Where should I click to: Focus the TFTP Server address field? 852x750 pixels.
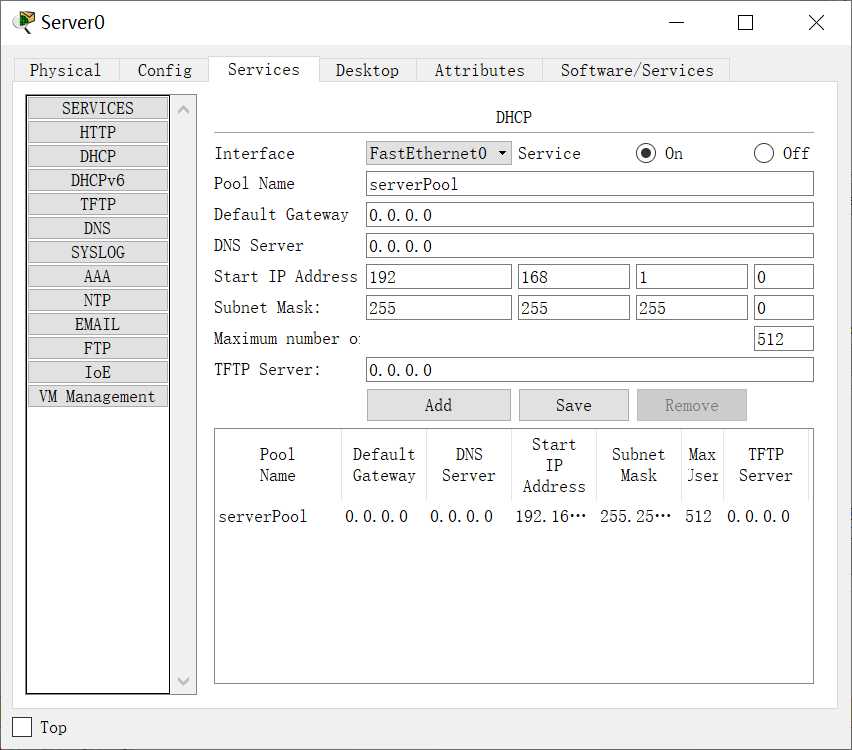click(590, 370)
